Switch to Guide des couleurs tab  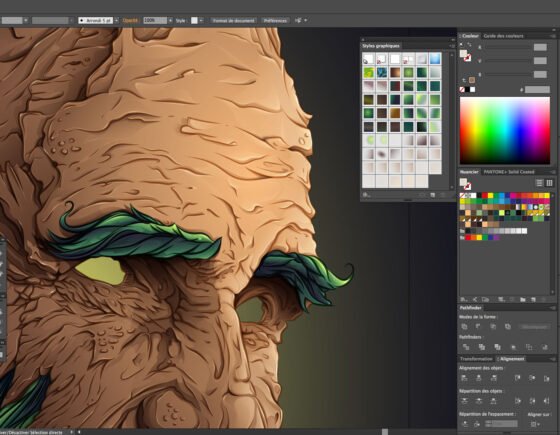tap(503, 36)
